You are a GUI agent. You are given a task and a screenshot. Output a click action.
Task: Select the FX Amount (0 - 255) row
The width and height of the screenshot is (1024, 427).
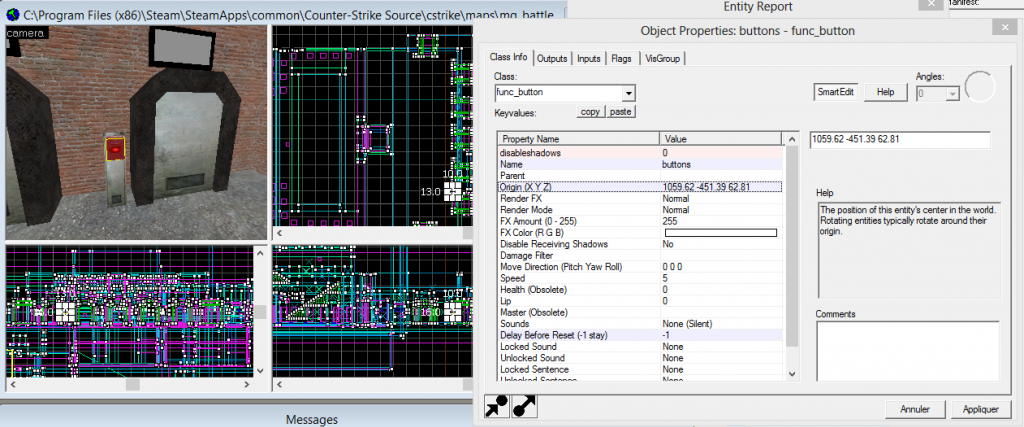pos(639,221)
